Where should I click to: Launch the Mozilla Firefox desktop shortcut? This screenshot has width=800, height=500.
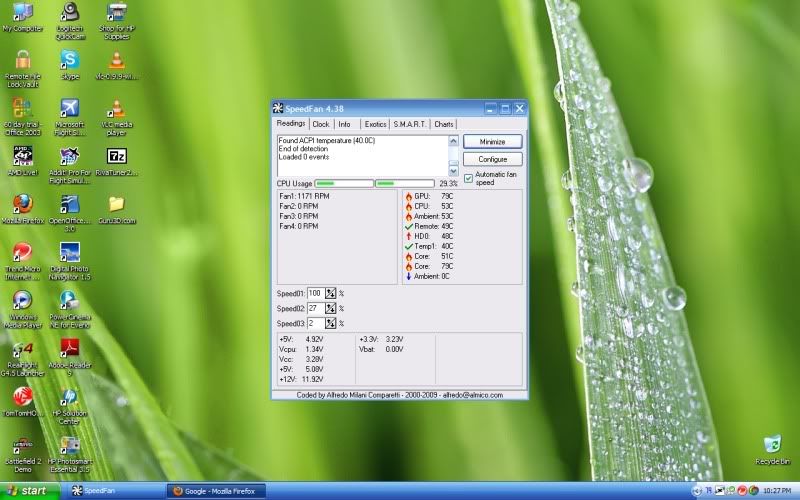coord(22,209)
